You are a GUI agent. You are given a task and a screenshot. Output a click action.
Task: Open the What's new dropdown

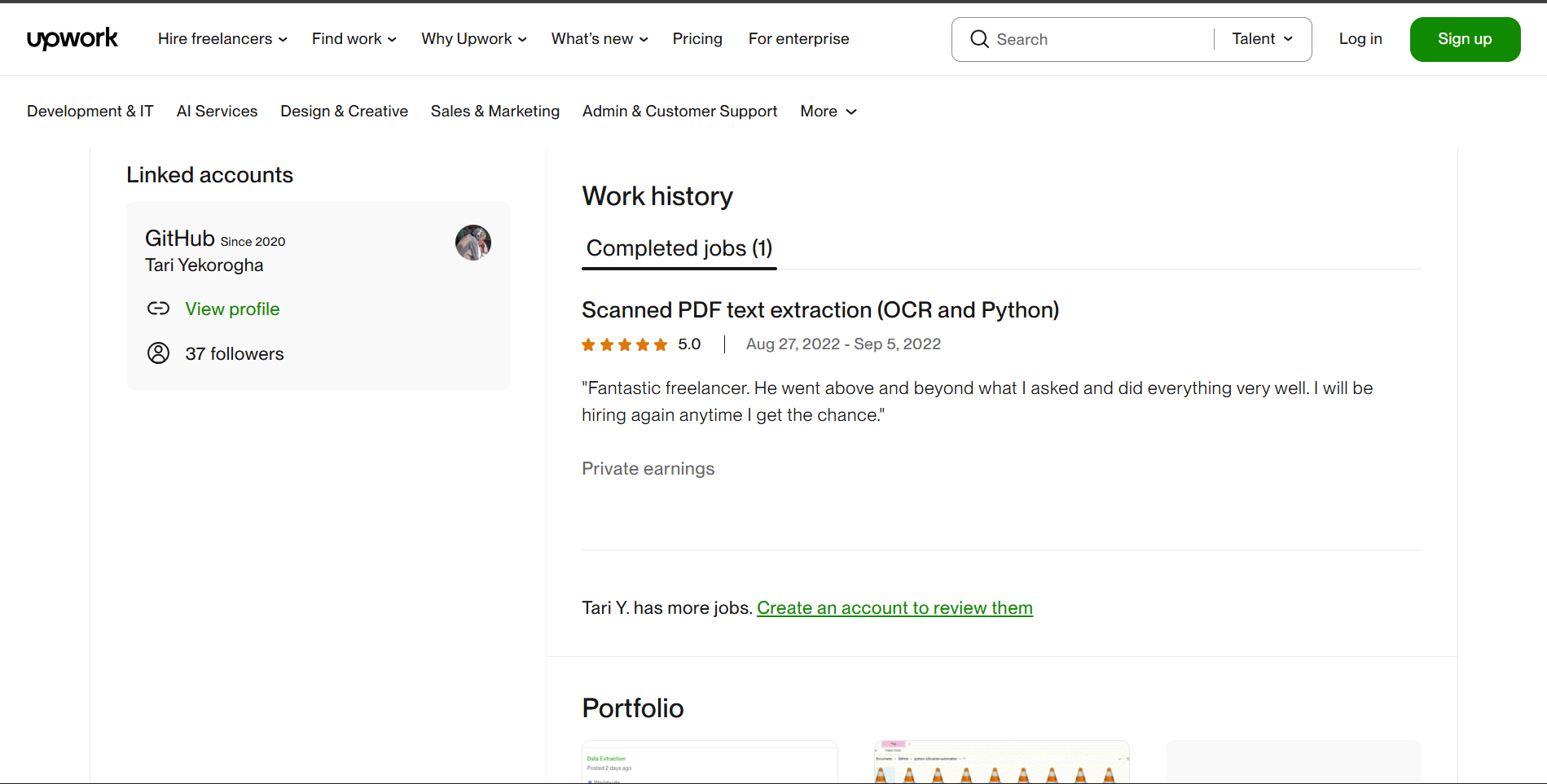point(599,38)
